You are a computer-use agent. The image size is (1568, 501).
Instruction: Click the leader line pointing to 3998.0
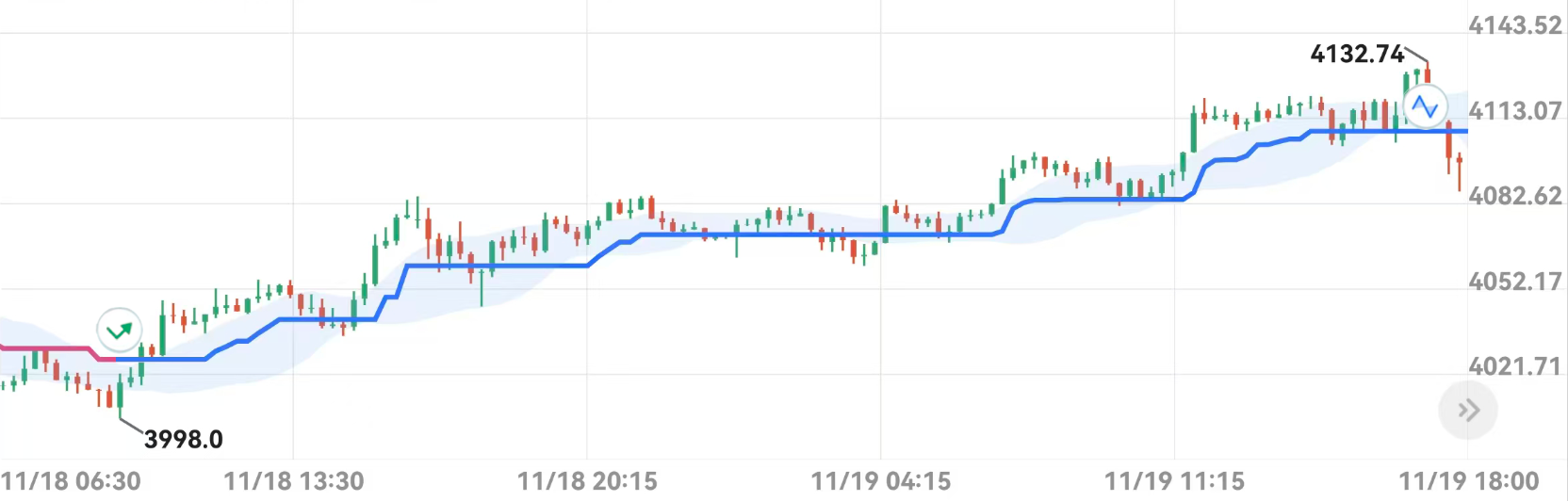[132, 426]
